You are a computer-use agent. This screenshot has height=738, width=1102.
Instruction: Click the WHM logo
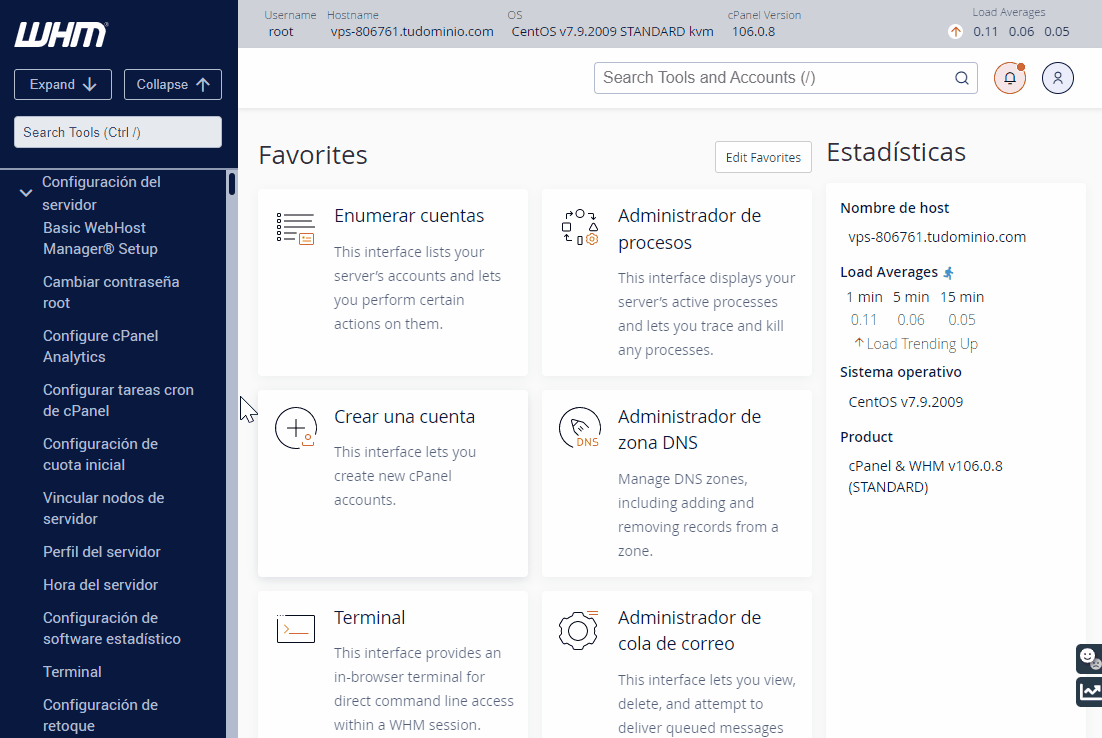61,34
